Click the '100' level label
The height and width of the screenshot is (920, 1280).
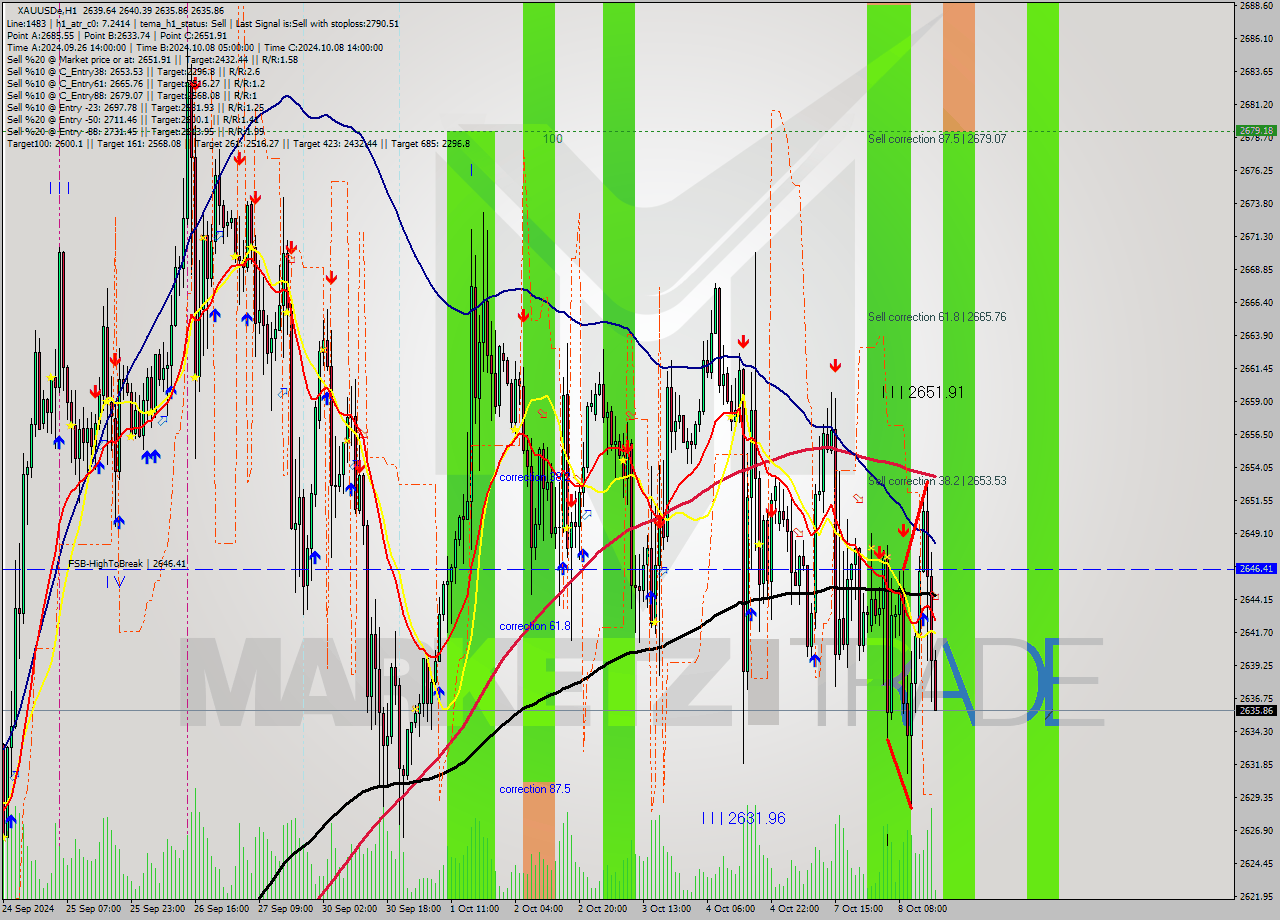tap(552, 139)
